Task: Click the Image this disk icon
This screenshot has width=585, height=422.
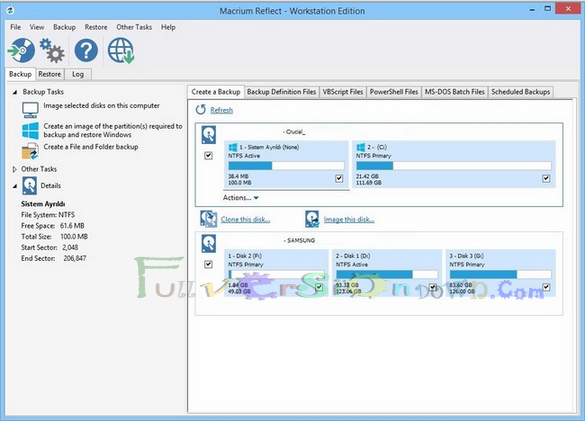Action: (x=312, y=219)
